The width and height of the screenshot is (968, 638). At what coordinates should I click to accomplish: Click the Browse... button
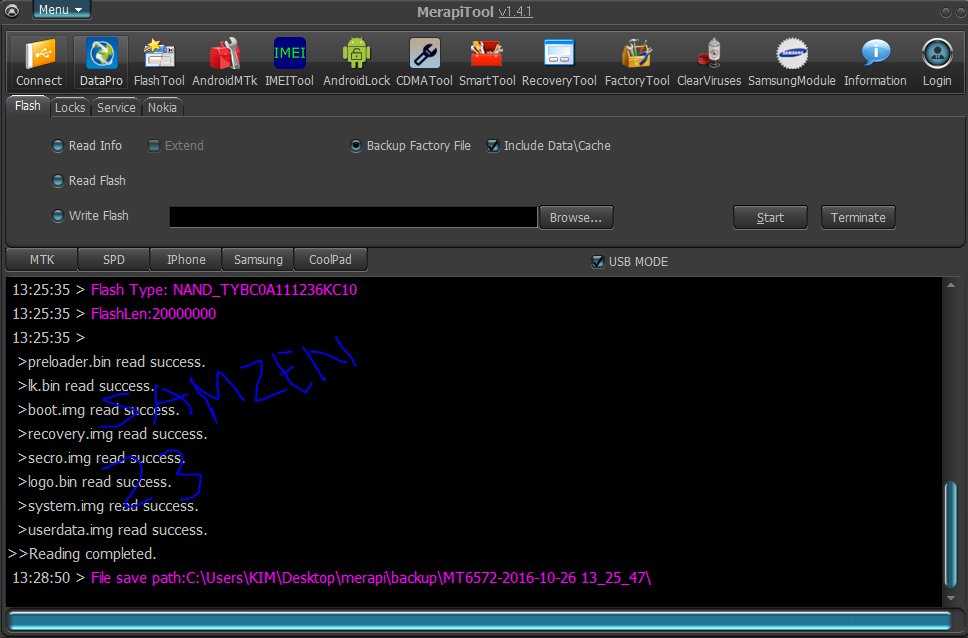pos(576,218)
